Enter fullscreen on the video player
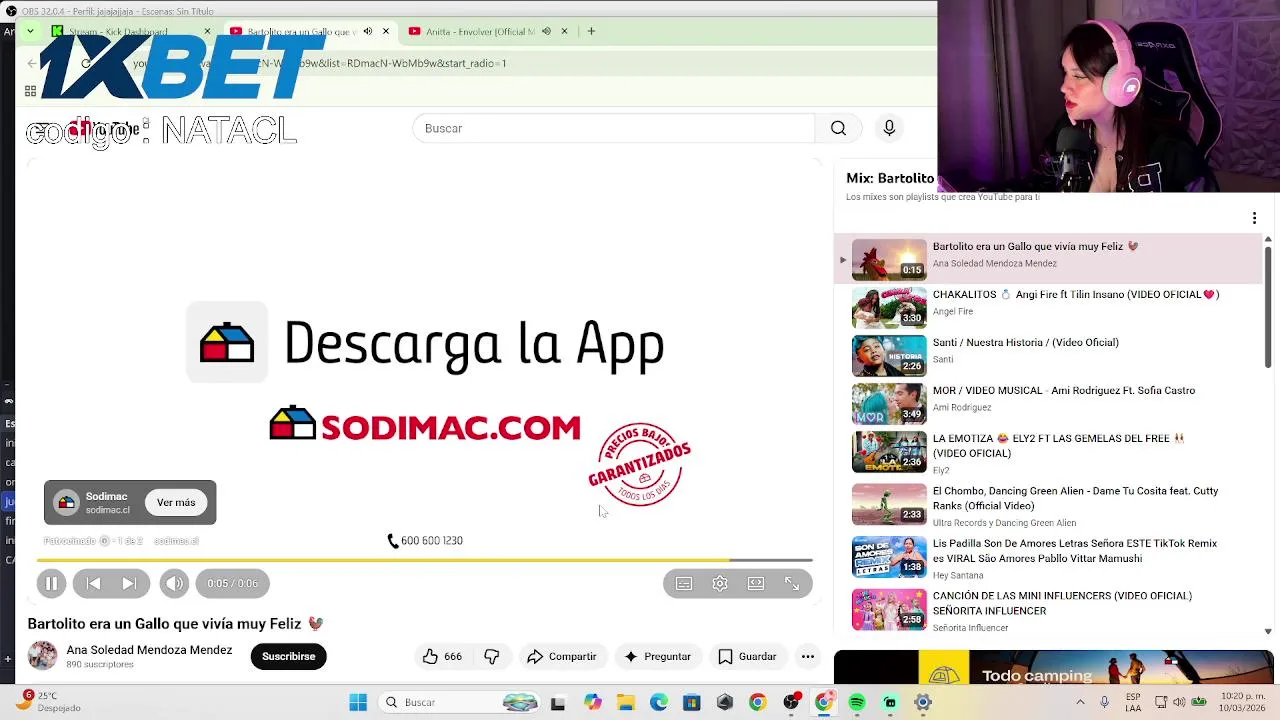The image size is (1280, 720). click(x=792, y=583)
